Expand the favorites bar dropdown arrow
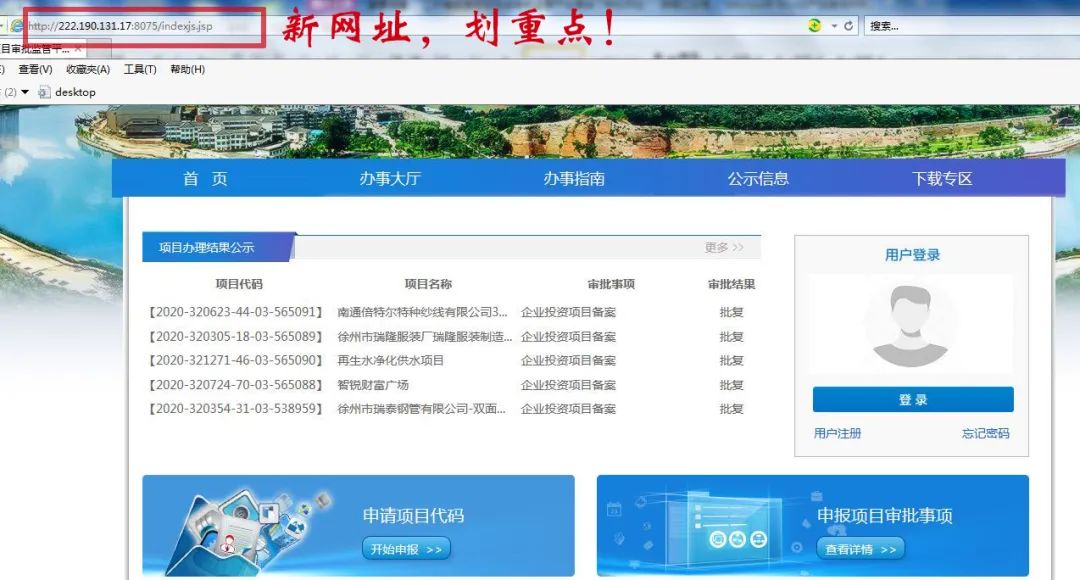Image resolution: width=1080 pixels, height=580 pixels. (x=25, y=92)
